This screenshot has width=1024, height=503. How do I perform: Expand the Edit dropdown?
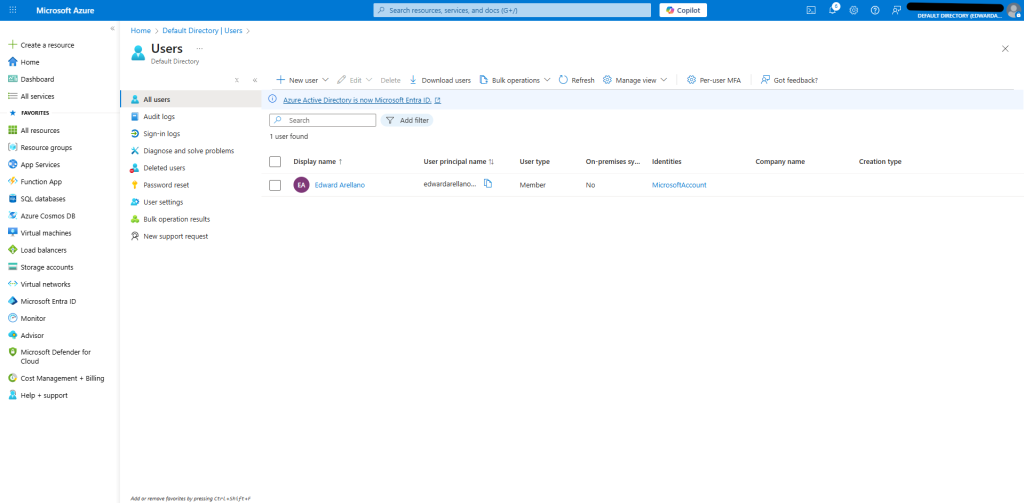coord(355,80)
